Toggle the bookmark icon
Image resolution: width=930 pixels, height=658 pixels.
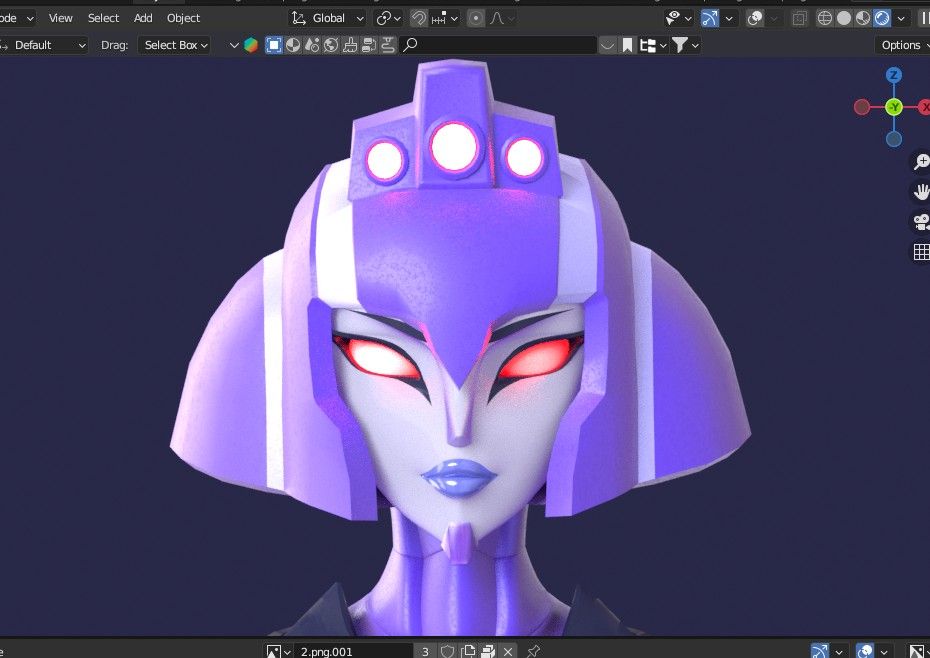point(628,45)
